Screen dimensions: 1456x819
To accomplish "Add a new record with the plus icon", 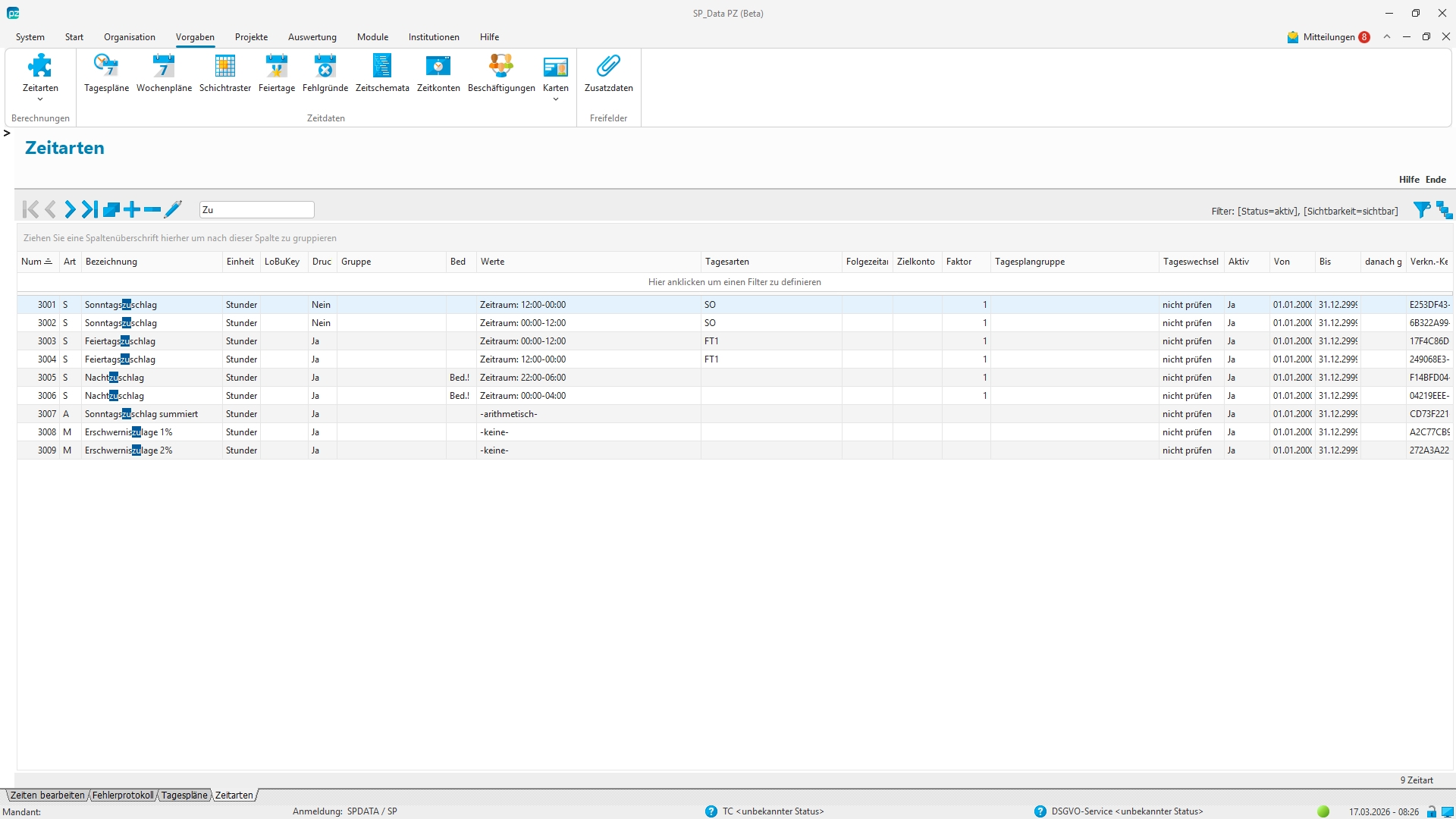I will 132,209.
